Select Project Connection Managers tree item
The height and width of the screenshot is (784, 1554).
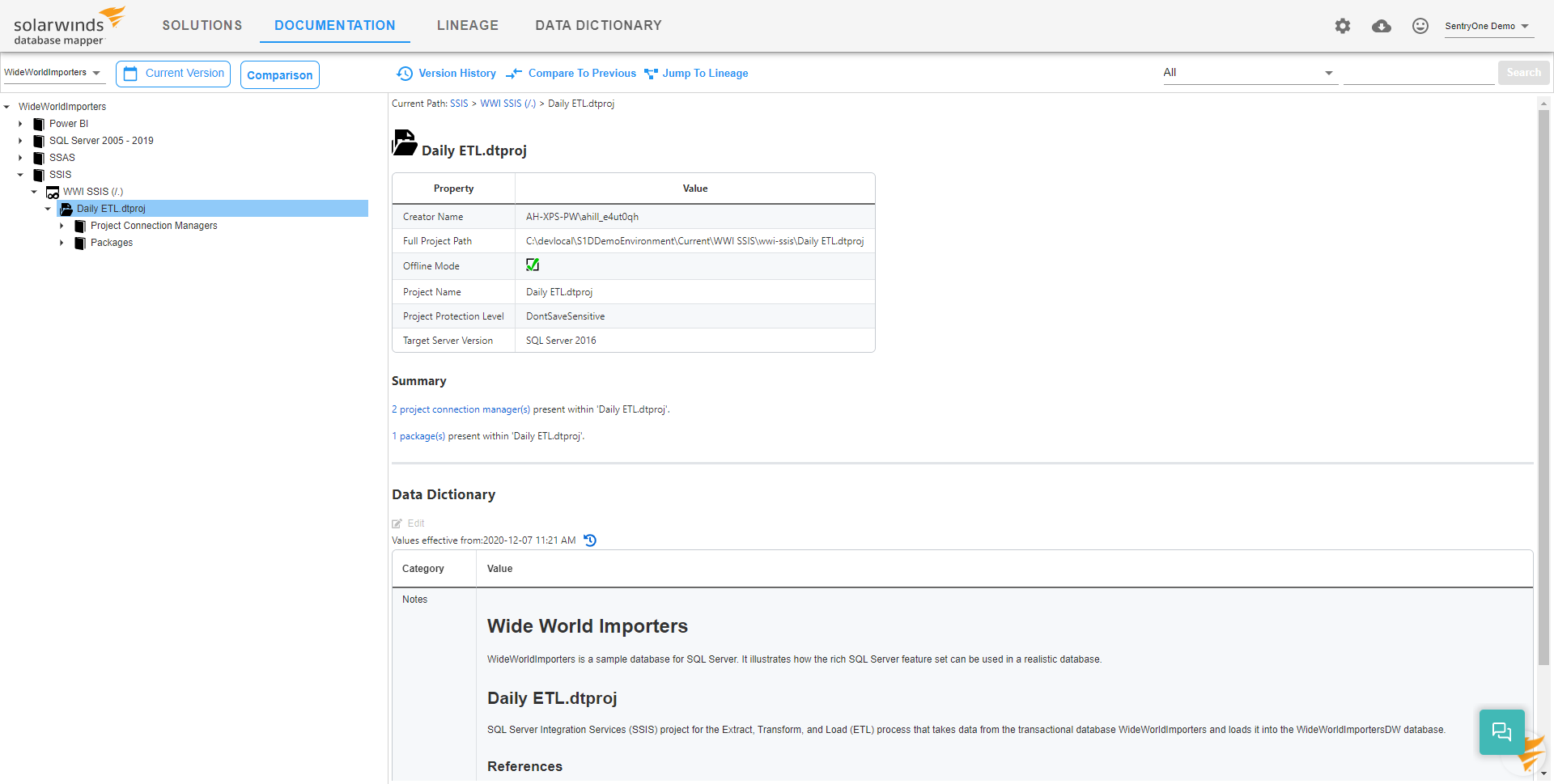point(154,226)
